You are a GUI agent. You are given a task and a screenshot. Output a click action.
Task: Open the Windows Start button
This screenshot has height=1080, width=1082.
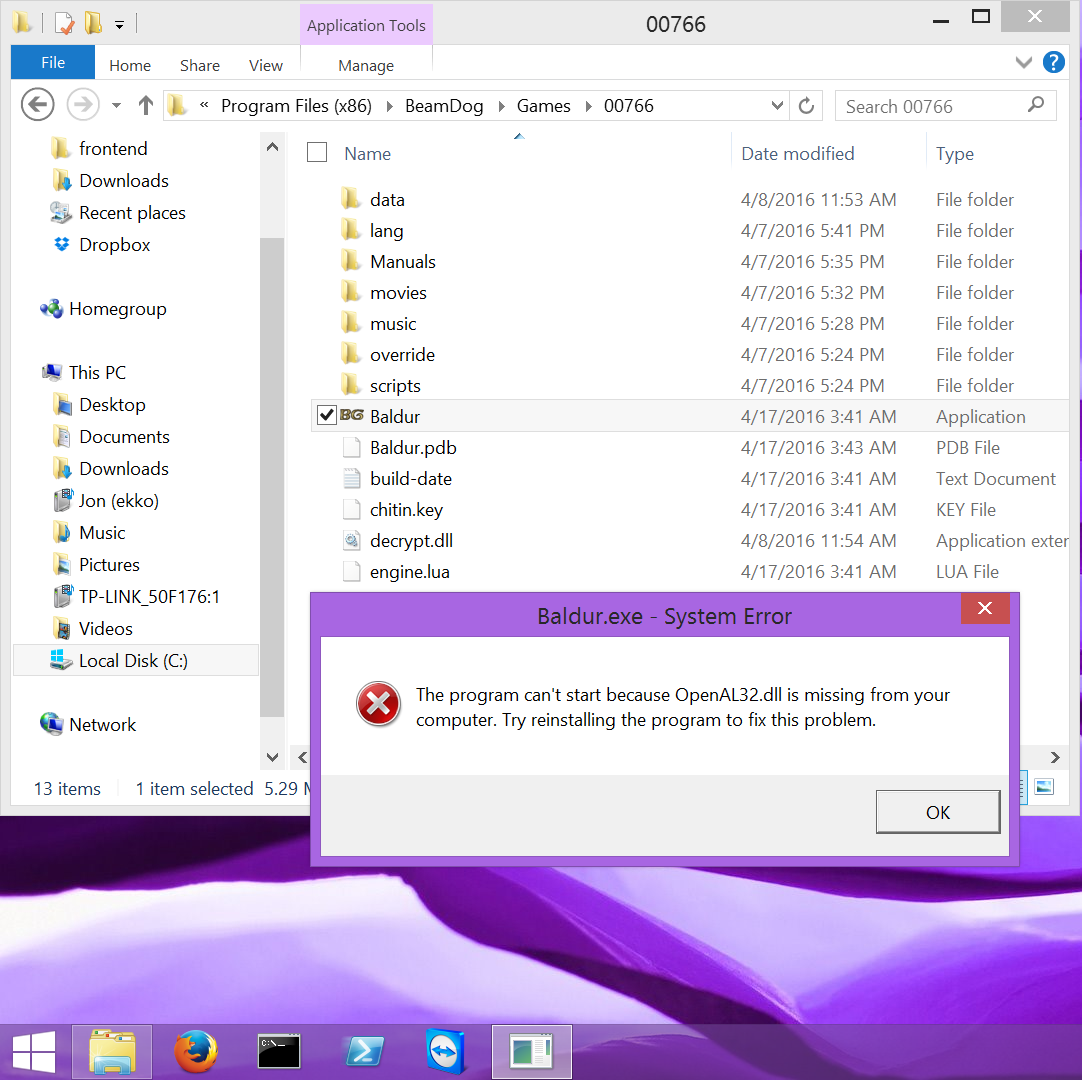coord(34,1052)
